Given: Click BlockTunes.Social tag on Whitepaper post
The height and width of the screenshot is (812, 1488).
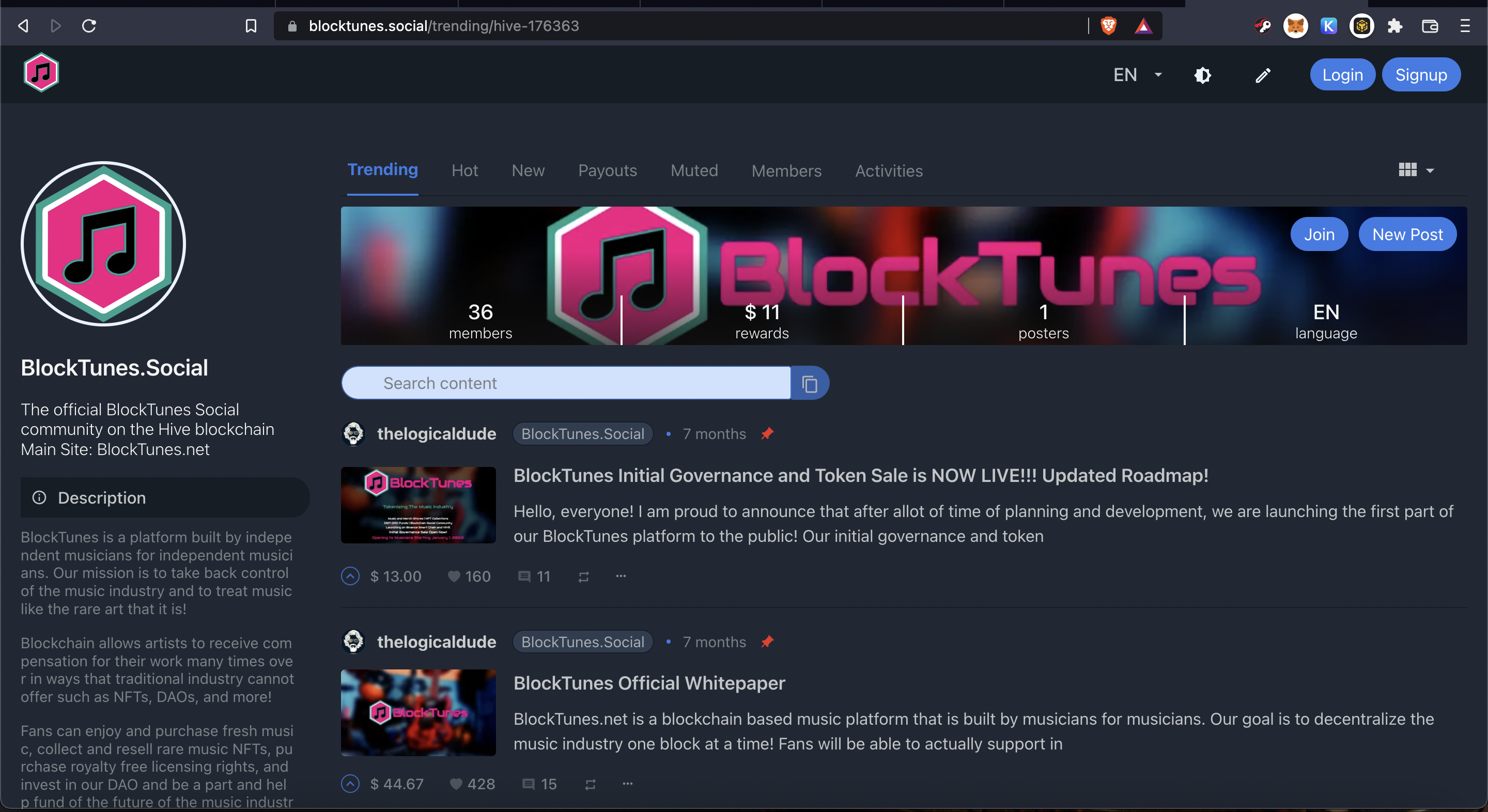Looking at the screenshot, I should coord(582,642).
